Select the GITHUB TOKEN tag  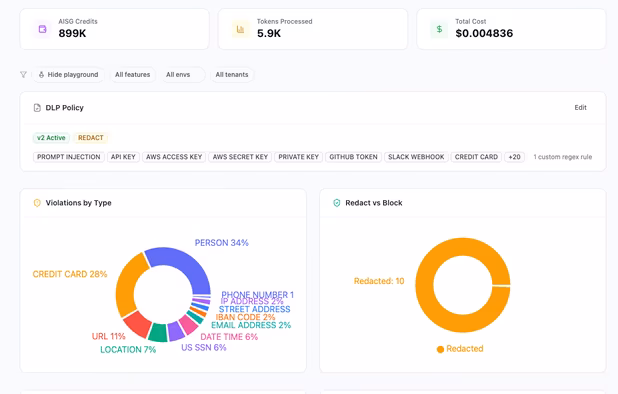pos(353,157)
